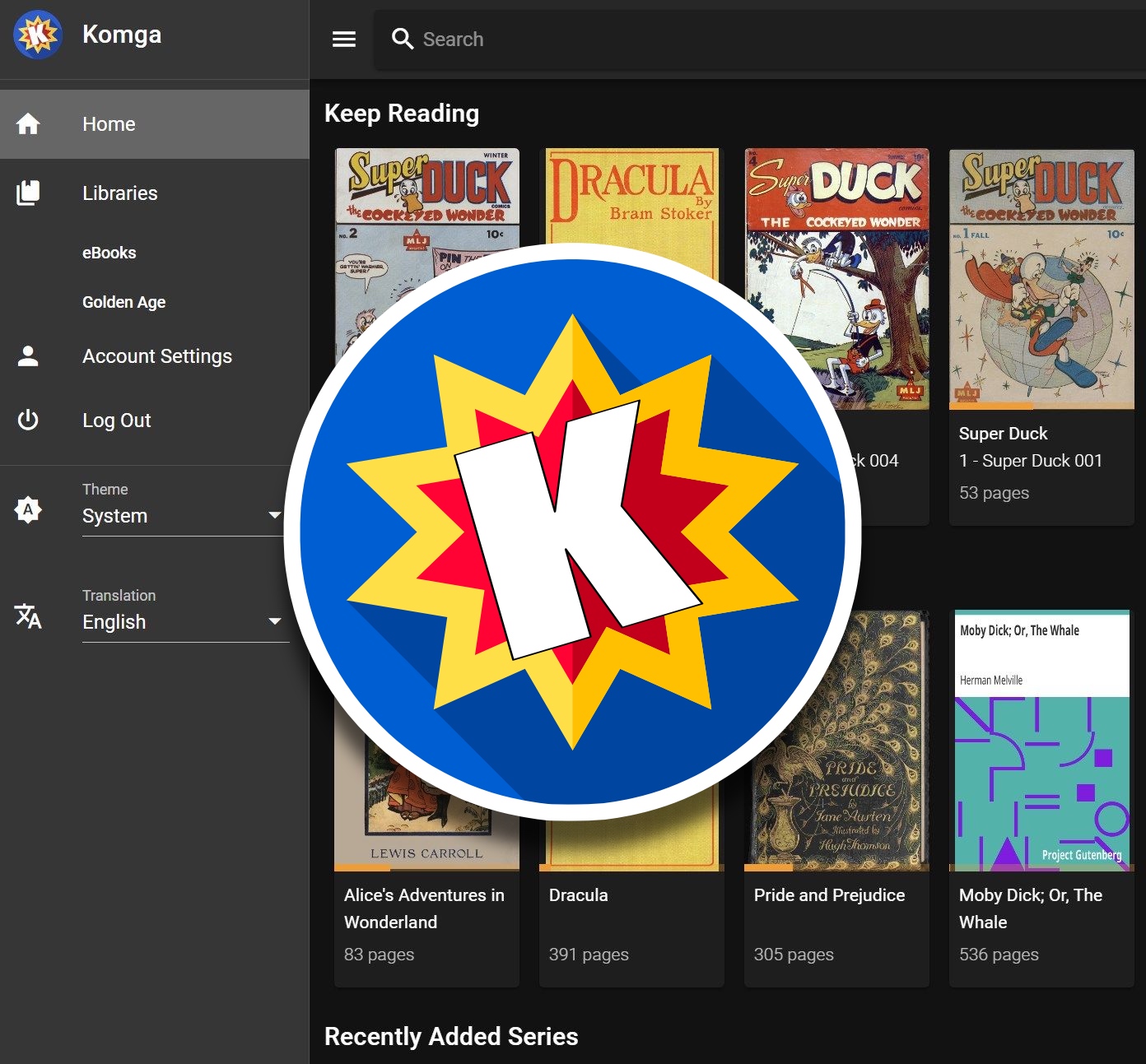Click the 'Keep Reading' section heading
This screenshot has width=1146, height=1064.
click(402, 114)
